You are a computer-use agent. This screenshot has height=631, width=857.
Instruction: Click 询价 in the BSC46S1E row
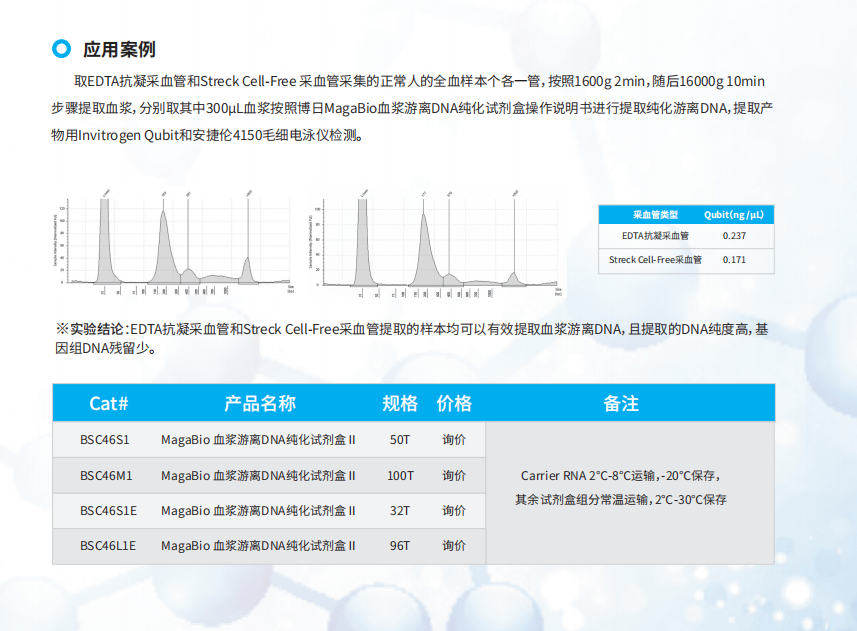454,511
